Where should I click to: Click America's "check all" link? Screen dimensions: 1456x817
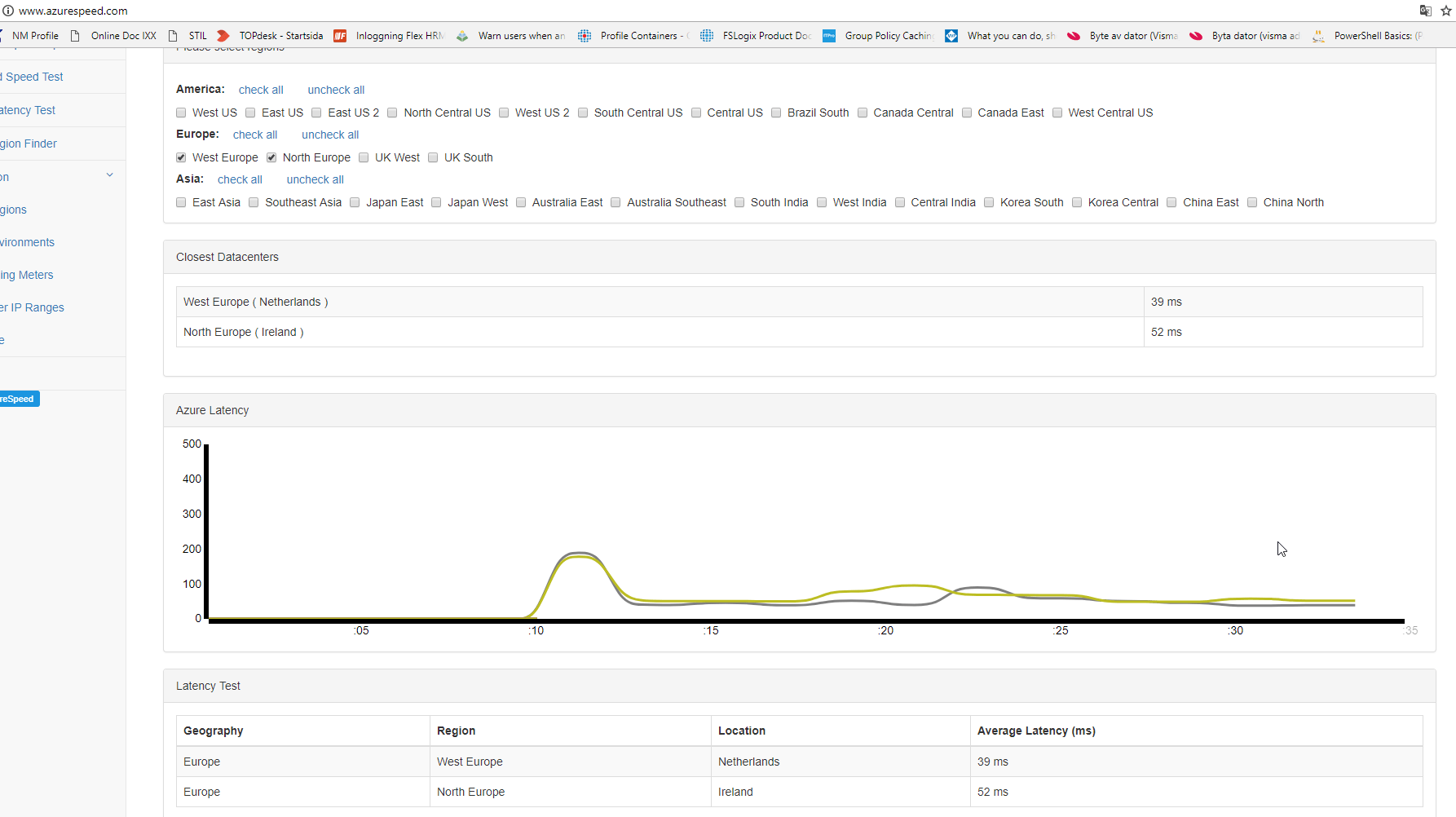(x=261, y=90)
